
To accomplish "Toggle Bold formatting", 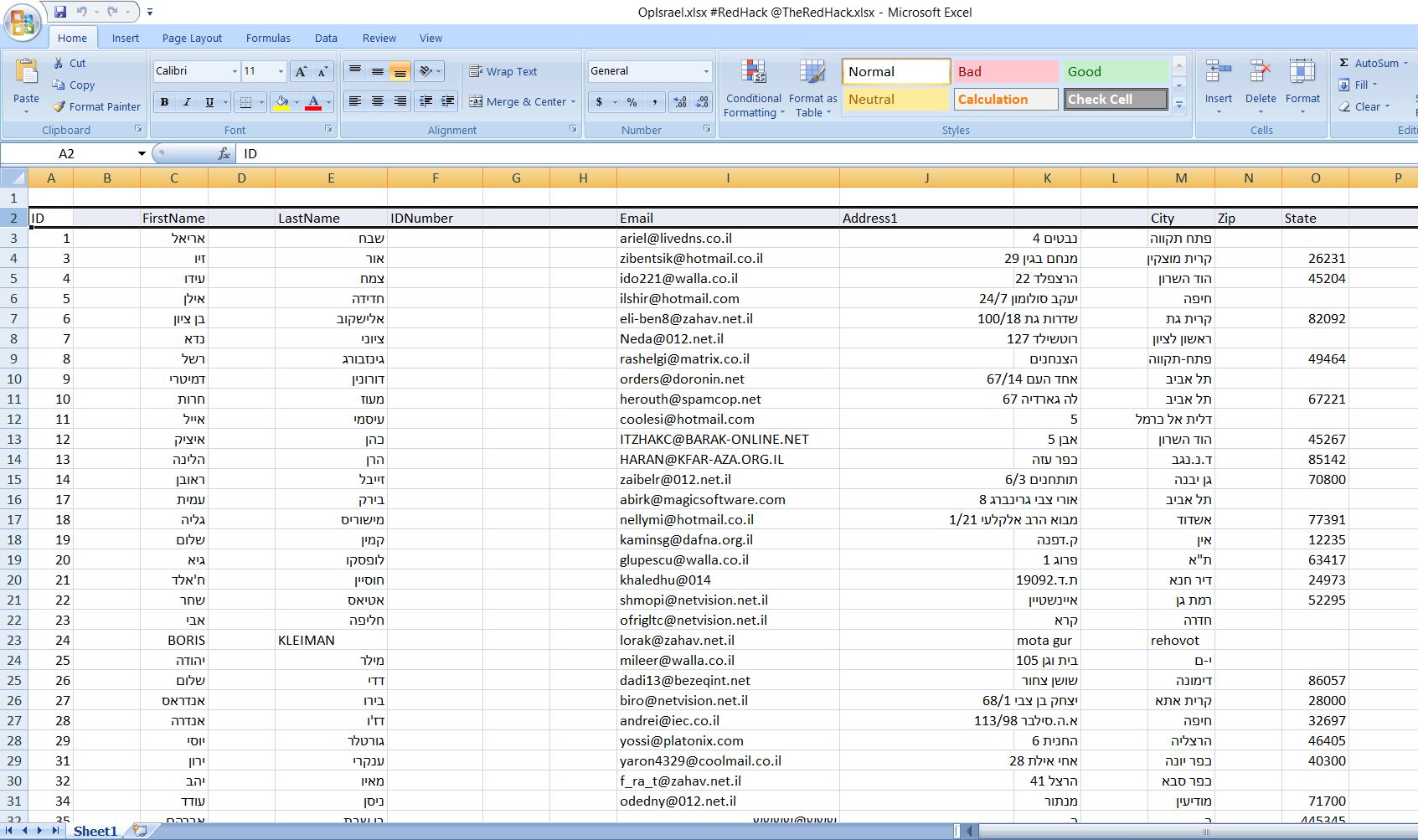I will (164, 102).
